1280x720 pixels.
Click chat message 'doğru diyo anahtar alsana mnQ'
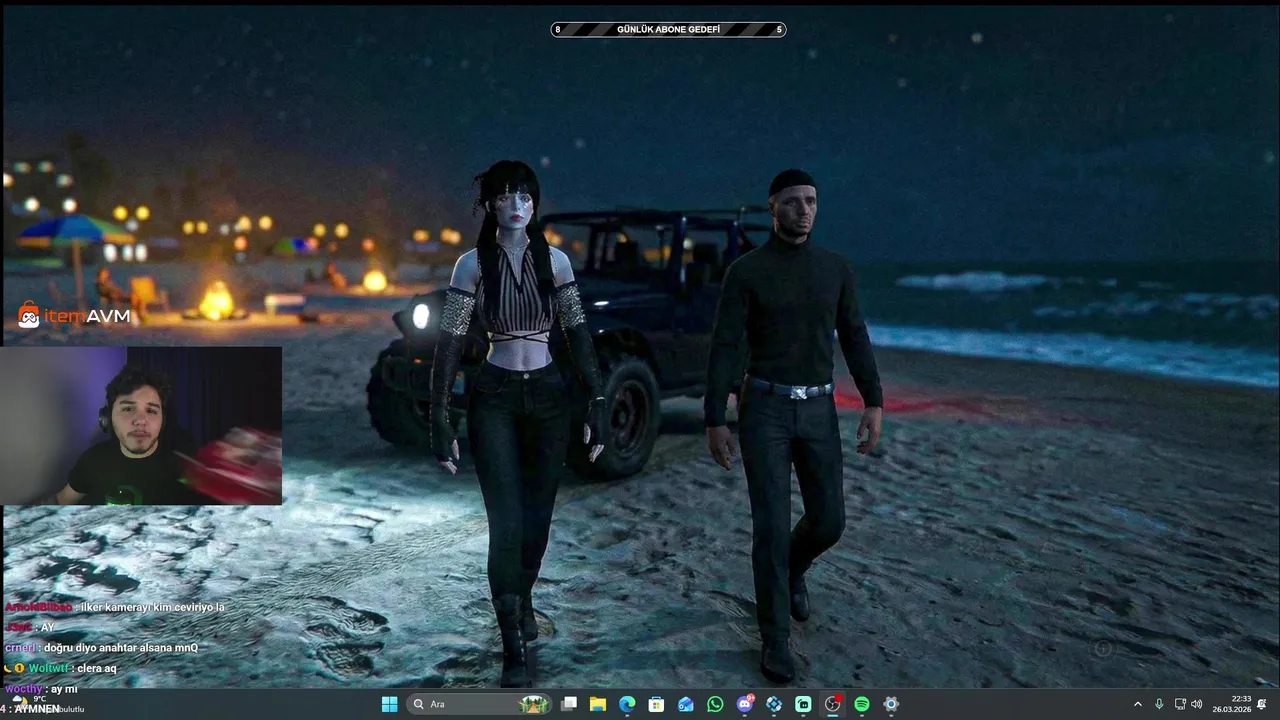(121, 648)
